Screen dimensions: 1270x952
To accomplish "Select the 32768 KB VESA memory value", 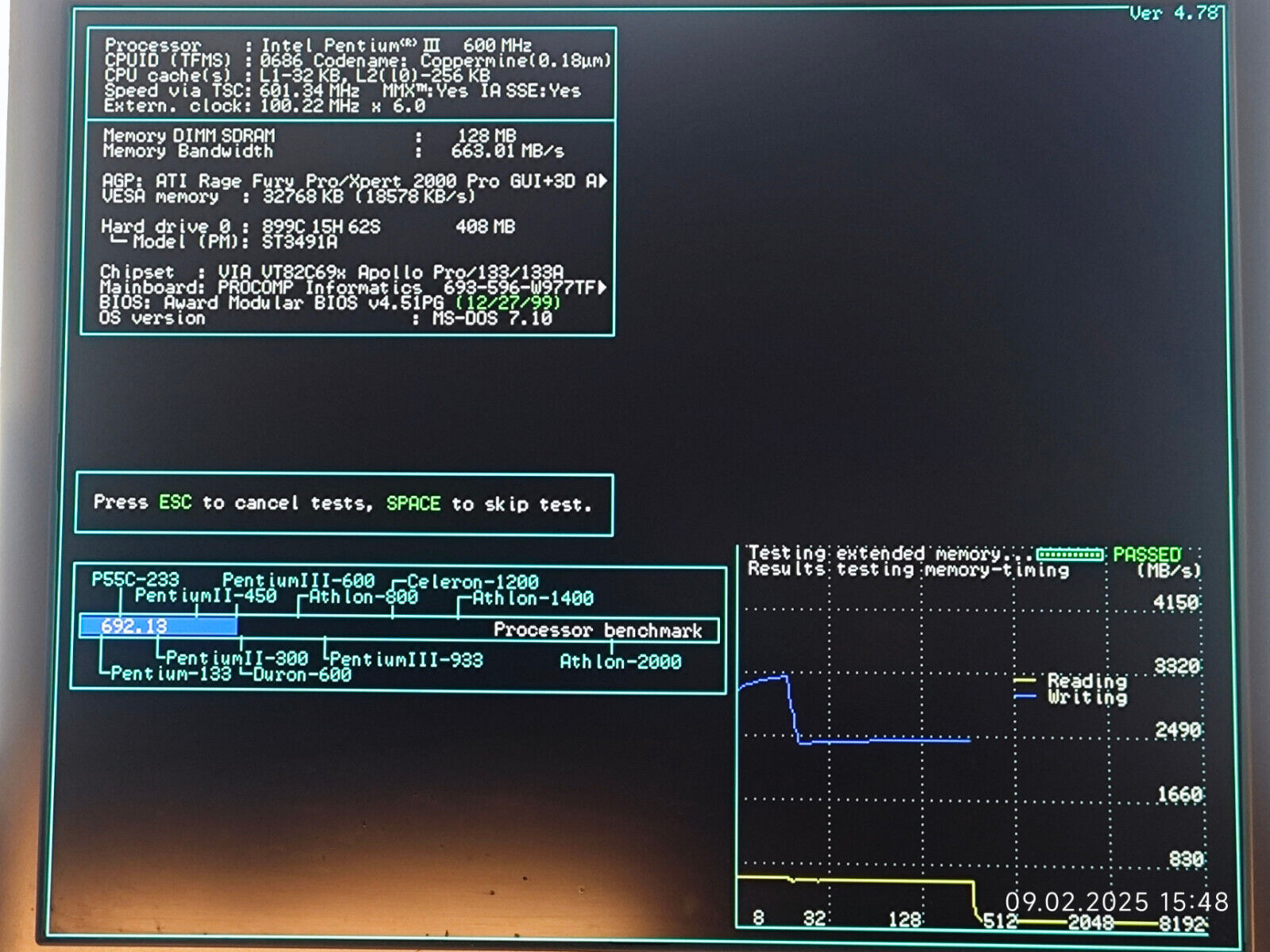I will coord(305,196).
